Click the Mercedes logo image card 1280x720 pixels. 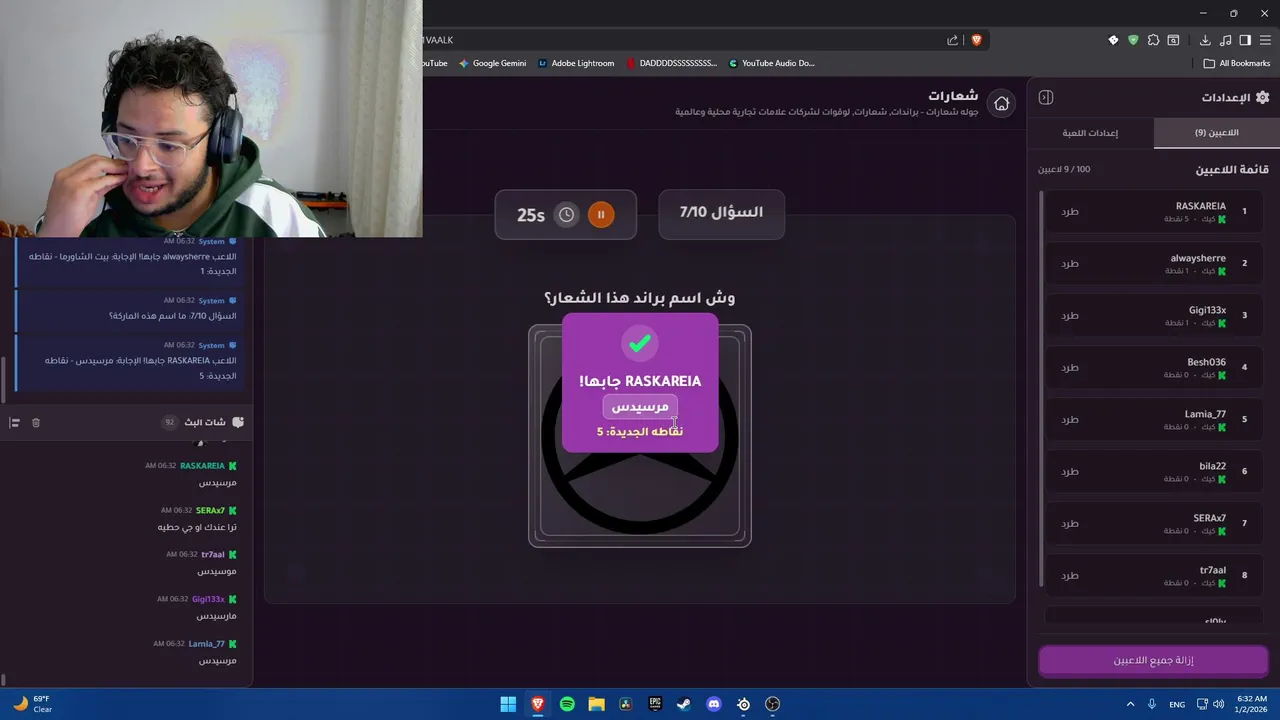click(x=640, y=436)
